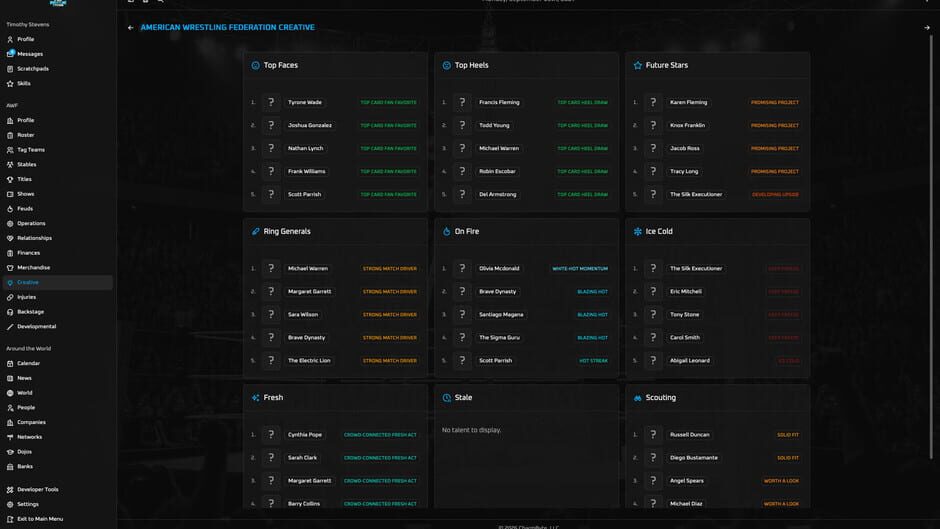
Task: Open Titles section
Action: tap(24, 179)
